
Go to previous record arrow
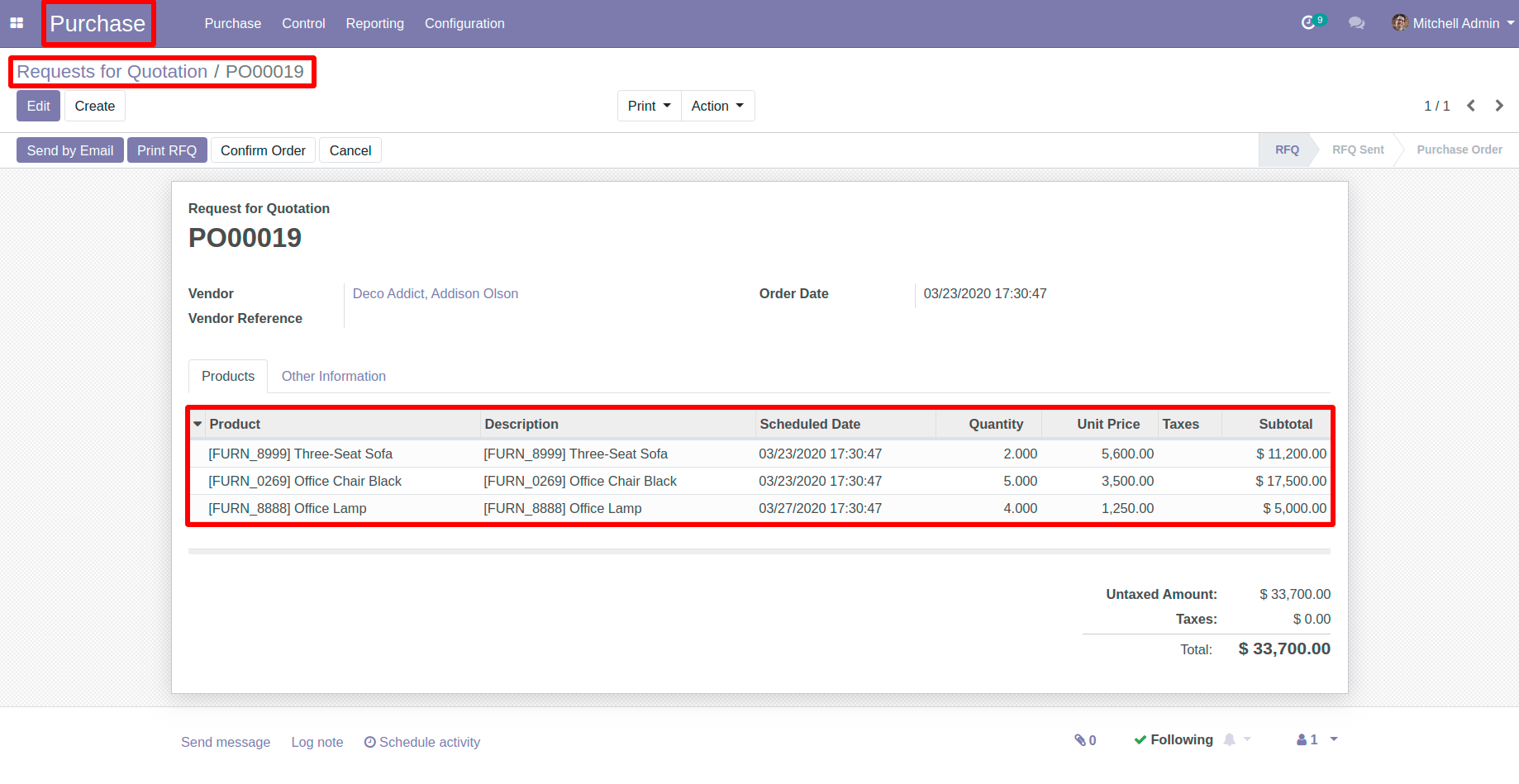[1471, 106]
